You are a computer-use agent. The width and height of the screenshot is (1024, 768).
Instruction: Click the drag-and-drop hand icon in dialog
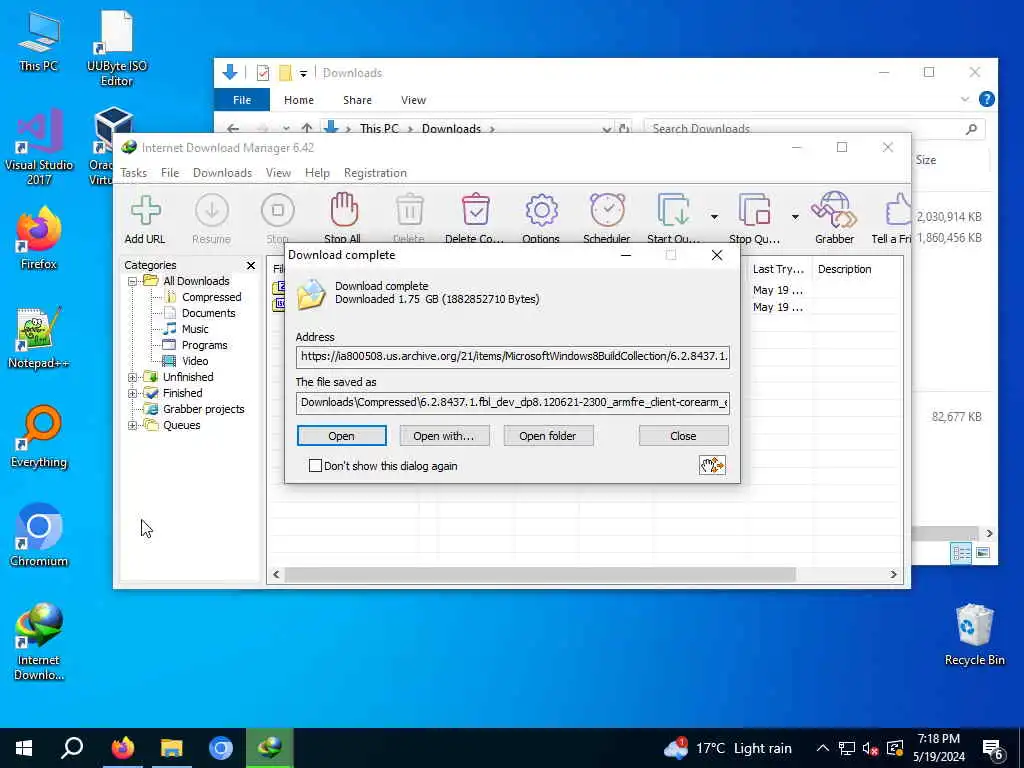(x=712, y=465)
